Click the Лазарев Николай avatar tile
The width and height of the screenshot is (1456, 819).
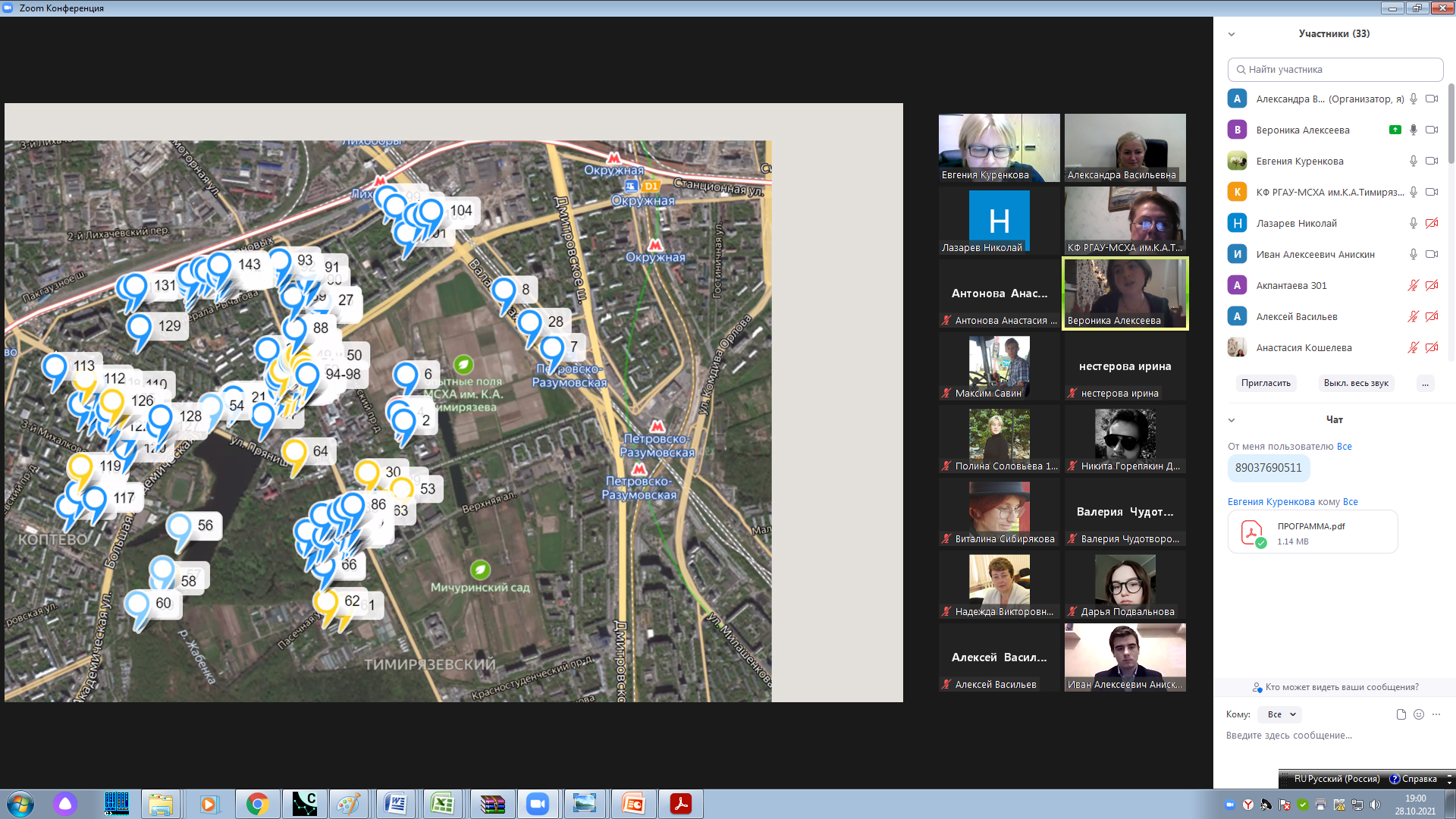pyautogui.click(x=999, y=221)
